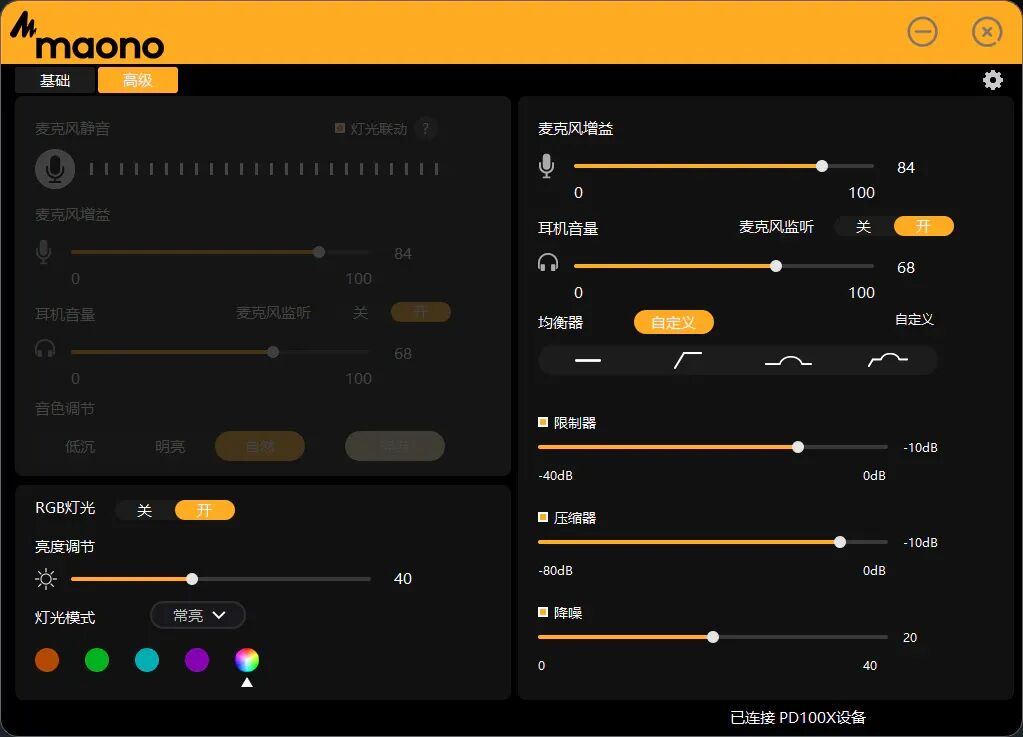Open the 常亮 light mode dropdown
The height and width of the screenshot is (737, 1023).
[x=198, y=615]
